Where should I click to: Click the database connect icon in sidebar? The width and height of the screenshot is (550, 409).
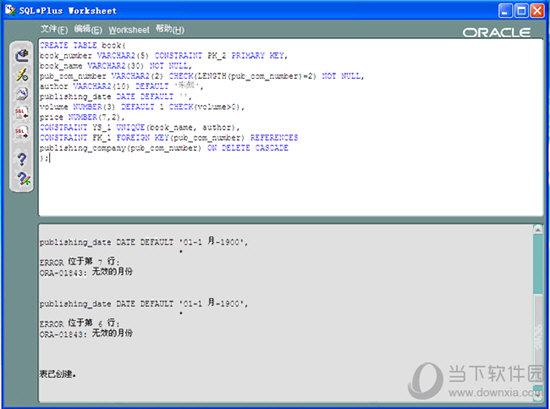(22, 55)
